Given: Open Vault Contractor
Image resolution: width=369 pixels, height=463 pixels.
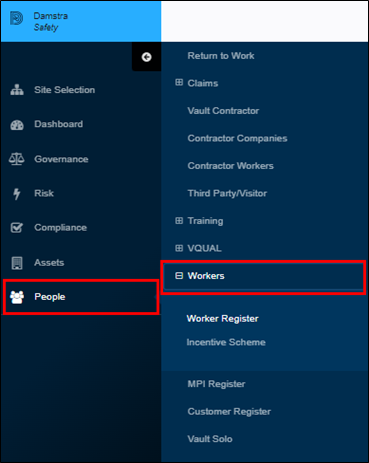Looking at the screenshot, I should pos(223,111).
